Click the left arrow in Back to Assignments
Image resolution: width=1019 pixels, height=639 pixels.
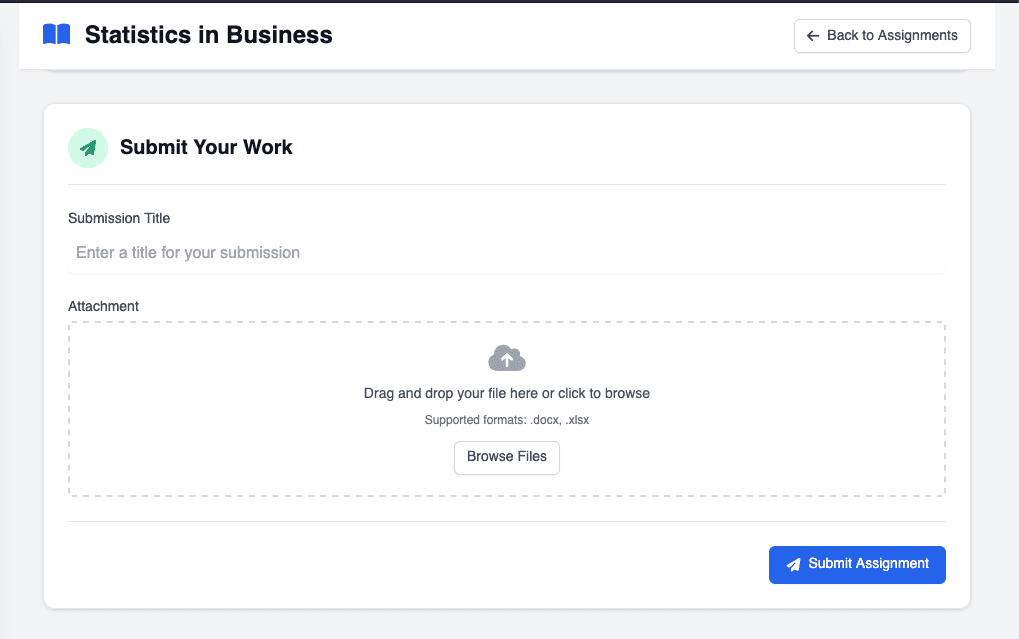(x=813, y=36)
